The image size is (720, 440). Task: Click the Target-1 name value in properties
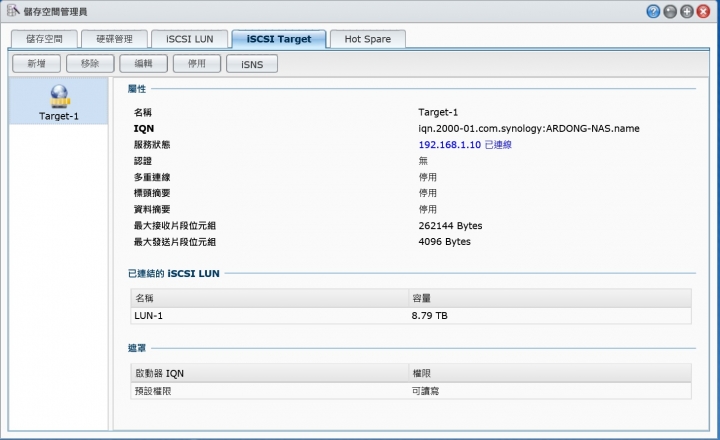438,112
